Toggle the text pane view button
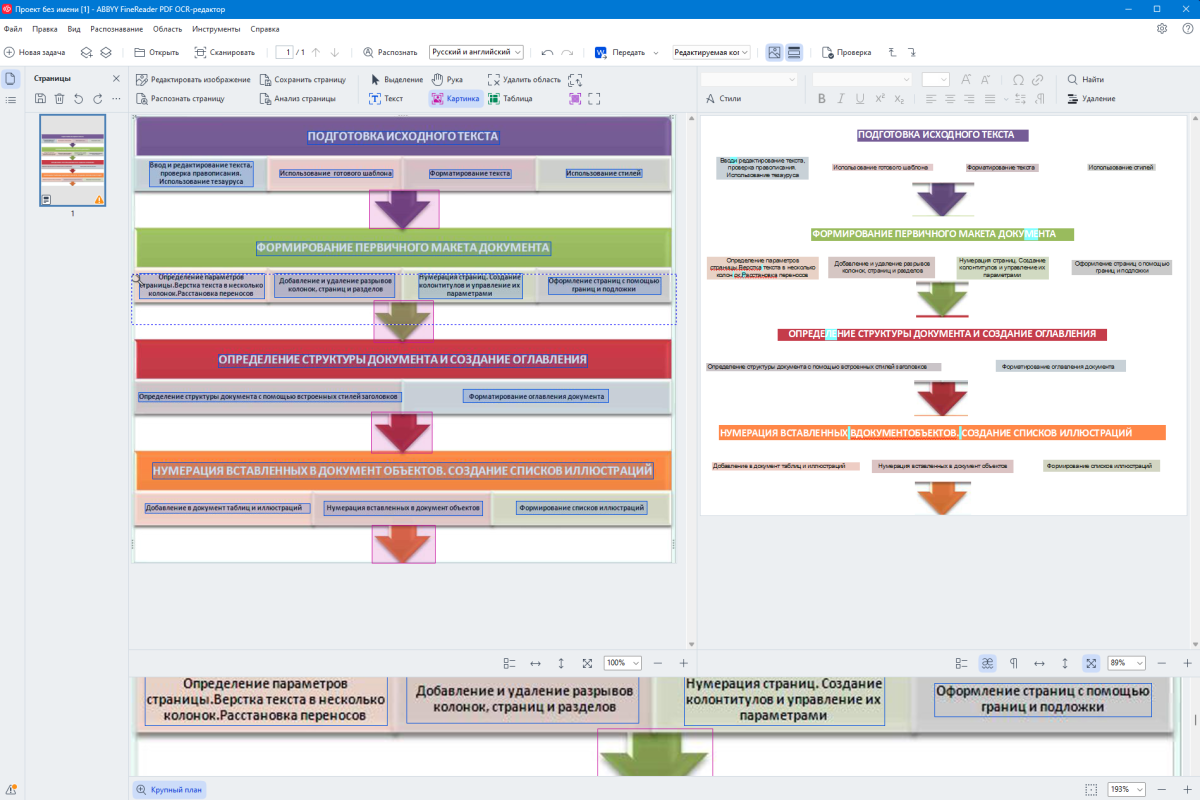The height and width of the screenshot is (800, 1200). click(x=794, y=52)
